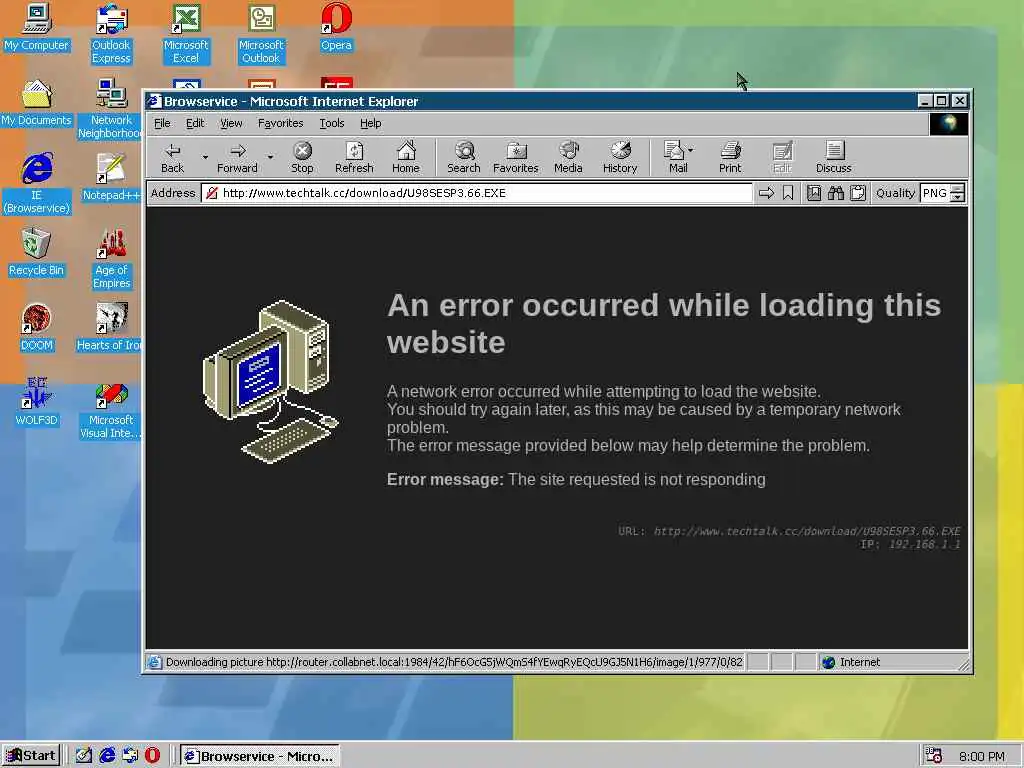Select the DOOM desktop shortcut
This screenshot has width=1024, height=768.
pyautogui.click(x=37, y=328)
